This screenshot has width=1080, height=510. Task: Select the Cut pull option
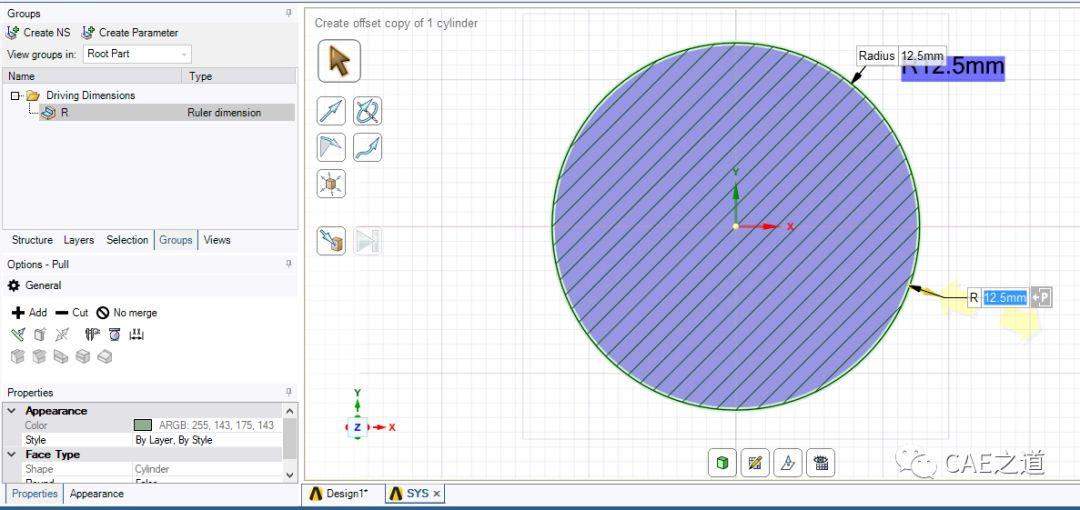72,312
